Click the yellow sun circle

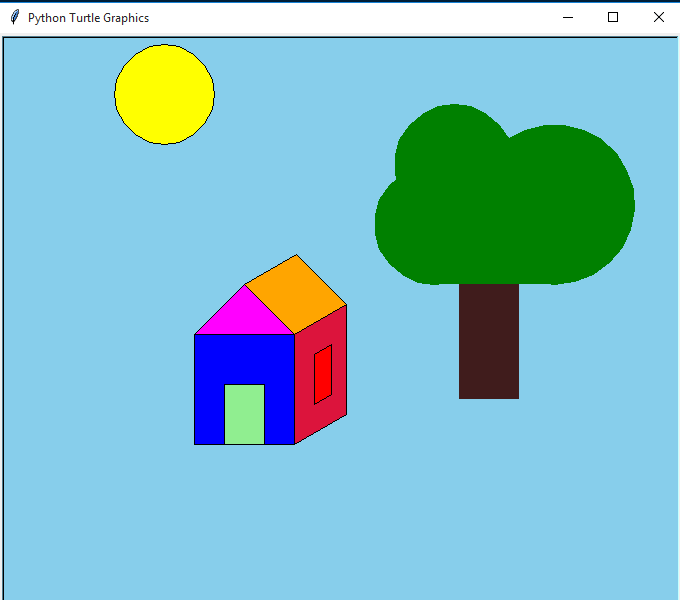point(164,94)
